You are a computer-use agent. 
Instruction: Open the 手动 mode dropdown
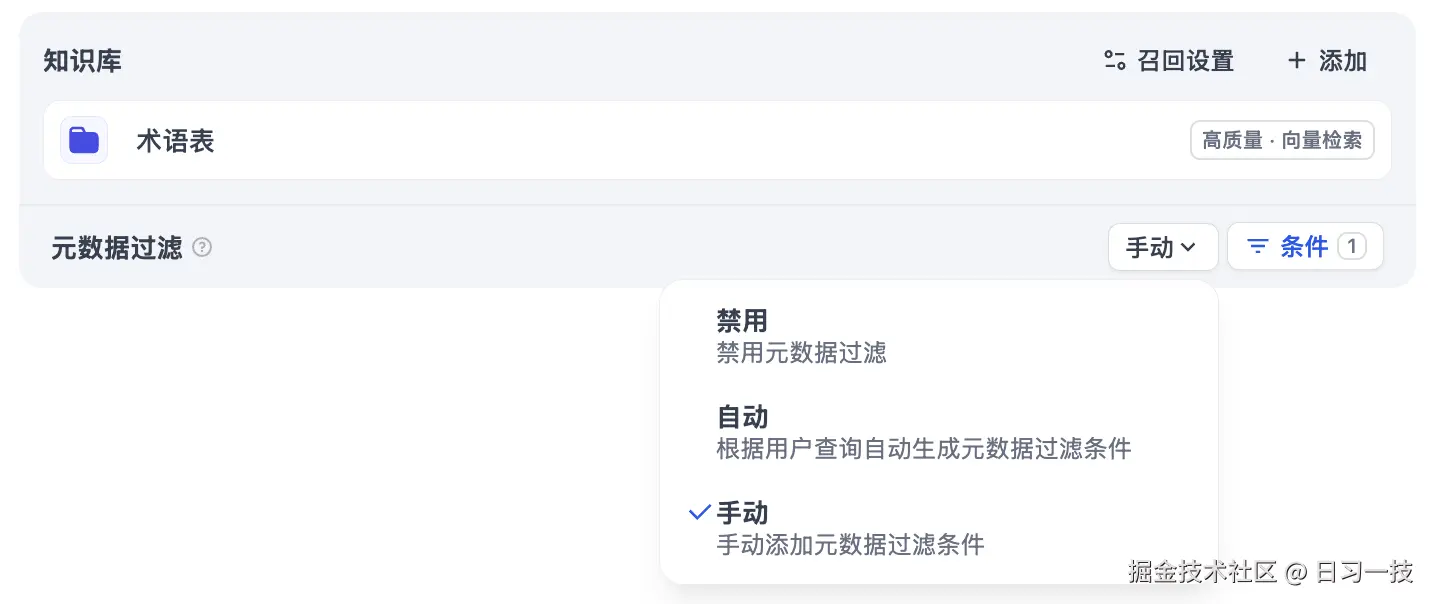pos(1163,247)
